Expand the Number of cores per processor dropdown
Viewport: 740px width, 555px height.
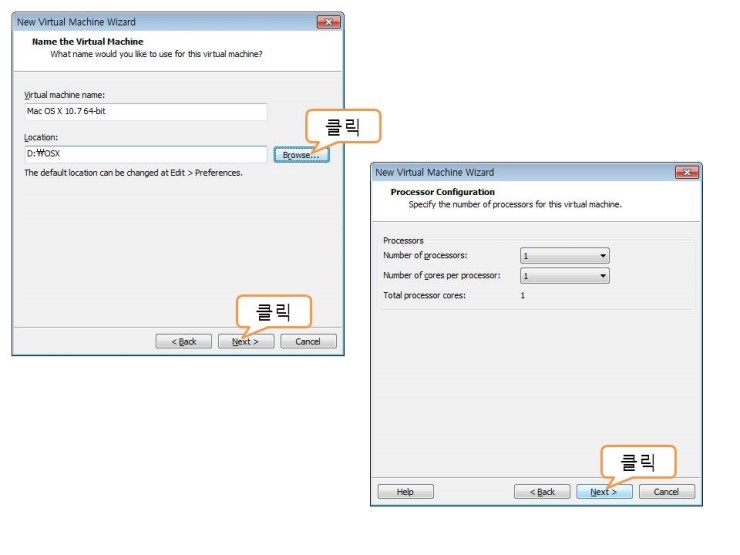tap(564, 275)
